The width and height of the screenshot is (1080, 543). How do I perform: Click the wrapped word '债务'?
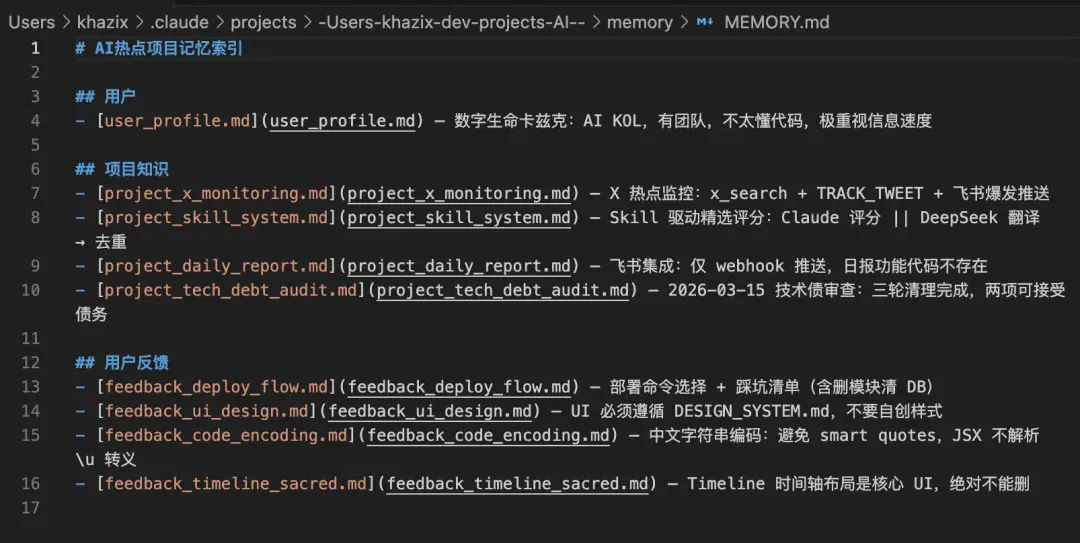[x=91, y=315]
